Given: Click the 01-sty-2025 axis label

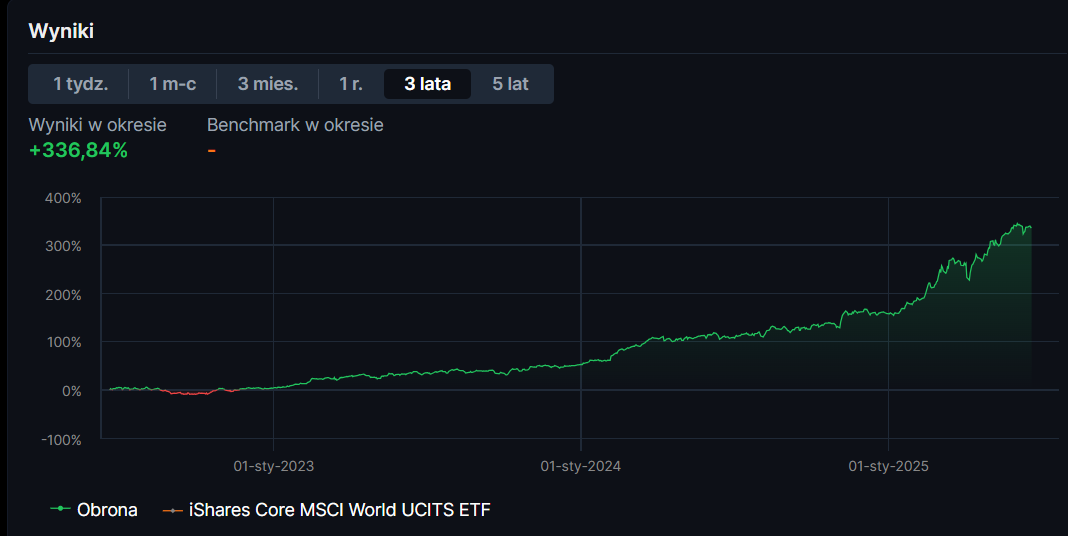Looking at the screenshot, I should coord(889,466).
